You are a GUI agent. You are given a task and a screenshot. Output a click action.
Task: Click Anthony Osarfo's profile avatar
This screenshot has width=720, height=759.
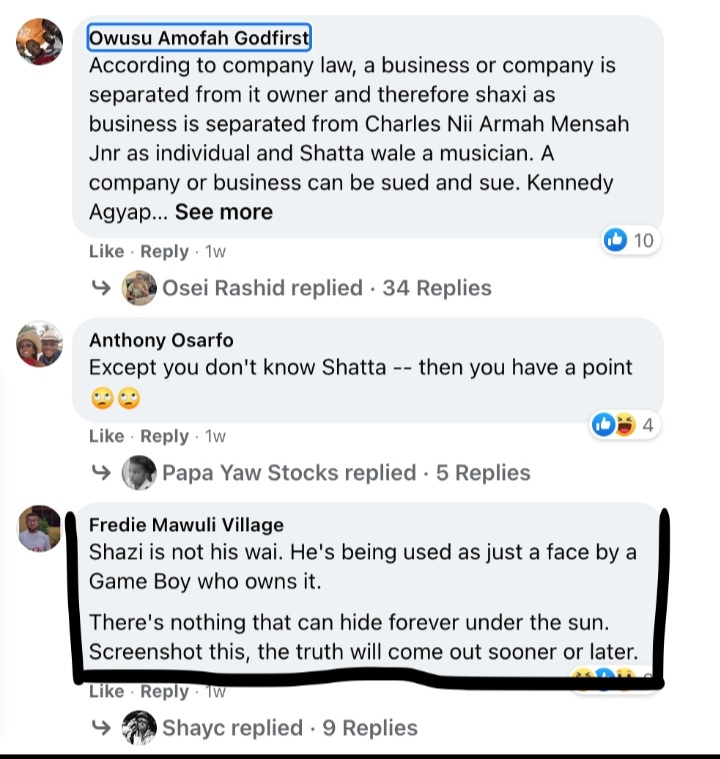40,345
